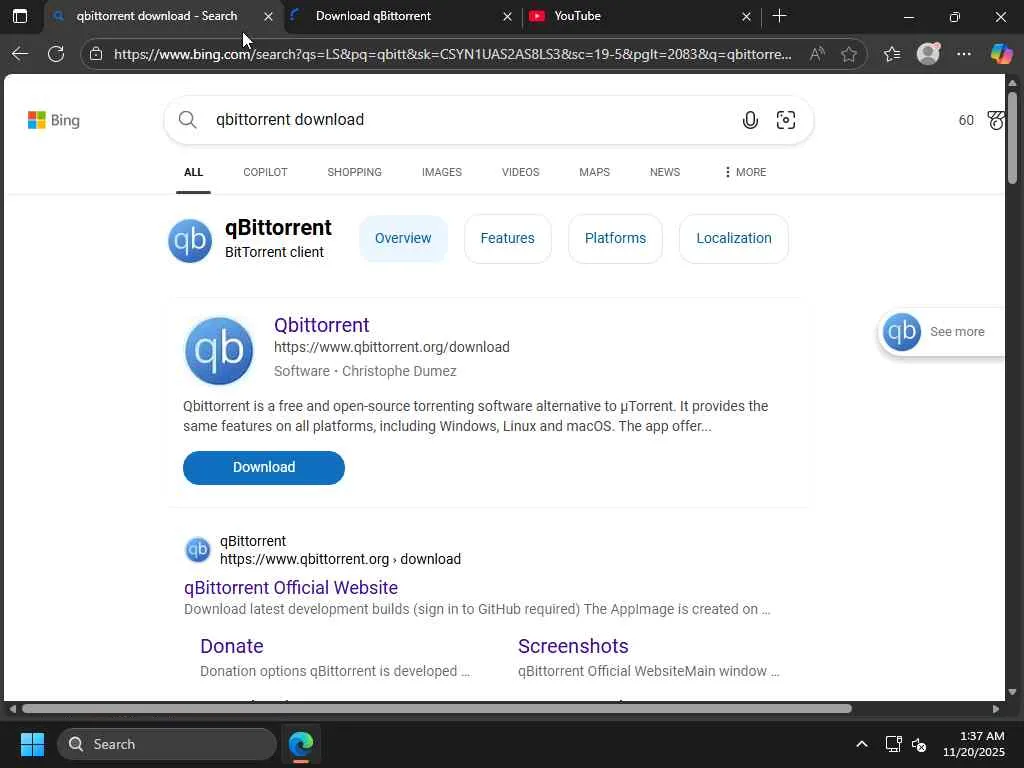This screenshot has height=768, width=1024.
Task: Open the muted volume tray icon
Action: click(x=919, y=744)
